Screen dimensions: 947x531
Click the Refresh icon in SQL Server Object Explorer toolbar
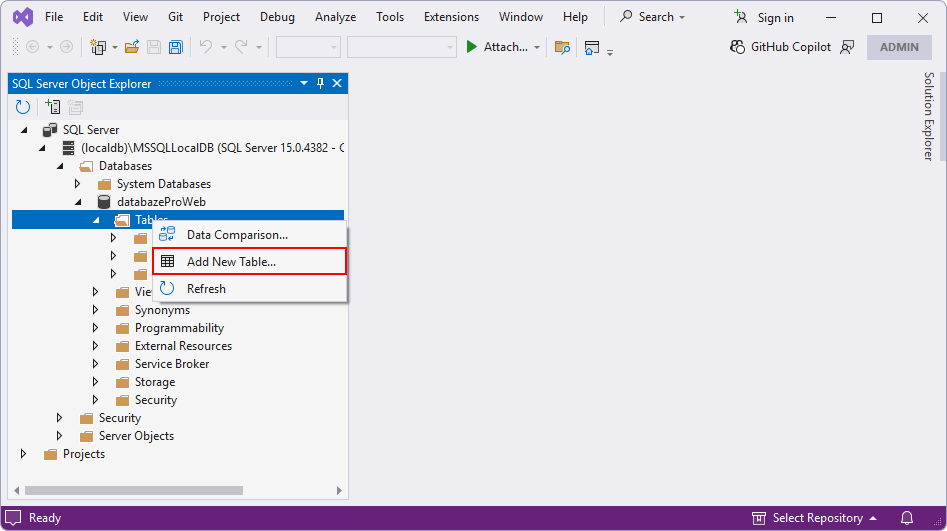(x=23, y=107)
